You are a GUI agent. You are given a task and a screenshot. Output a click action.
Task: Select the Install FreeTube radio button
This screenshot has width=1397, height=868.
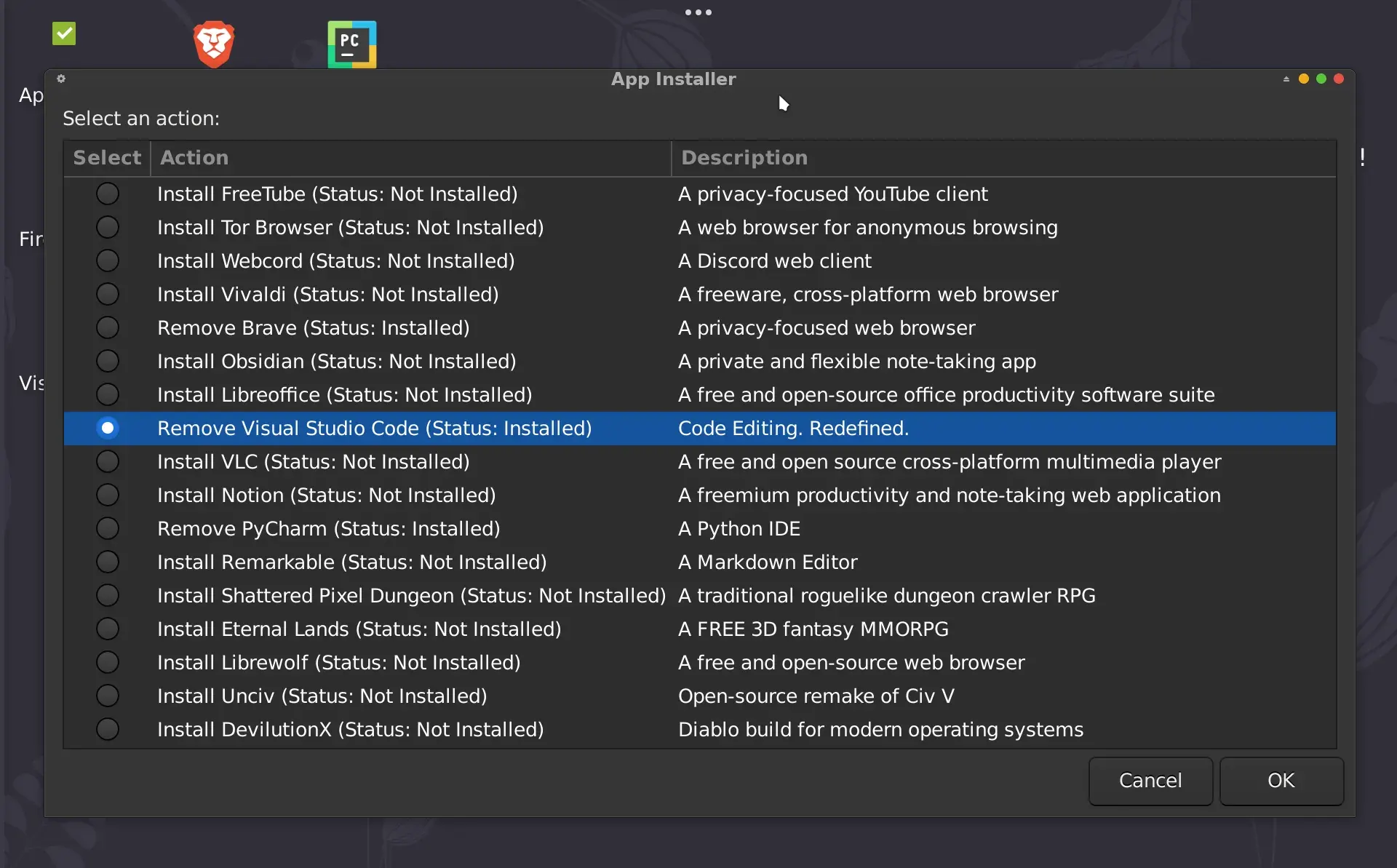pos(108,194)
